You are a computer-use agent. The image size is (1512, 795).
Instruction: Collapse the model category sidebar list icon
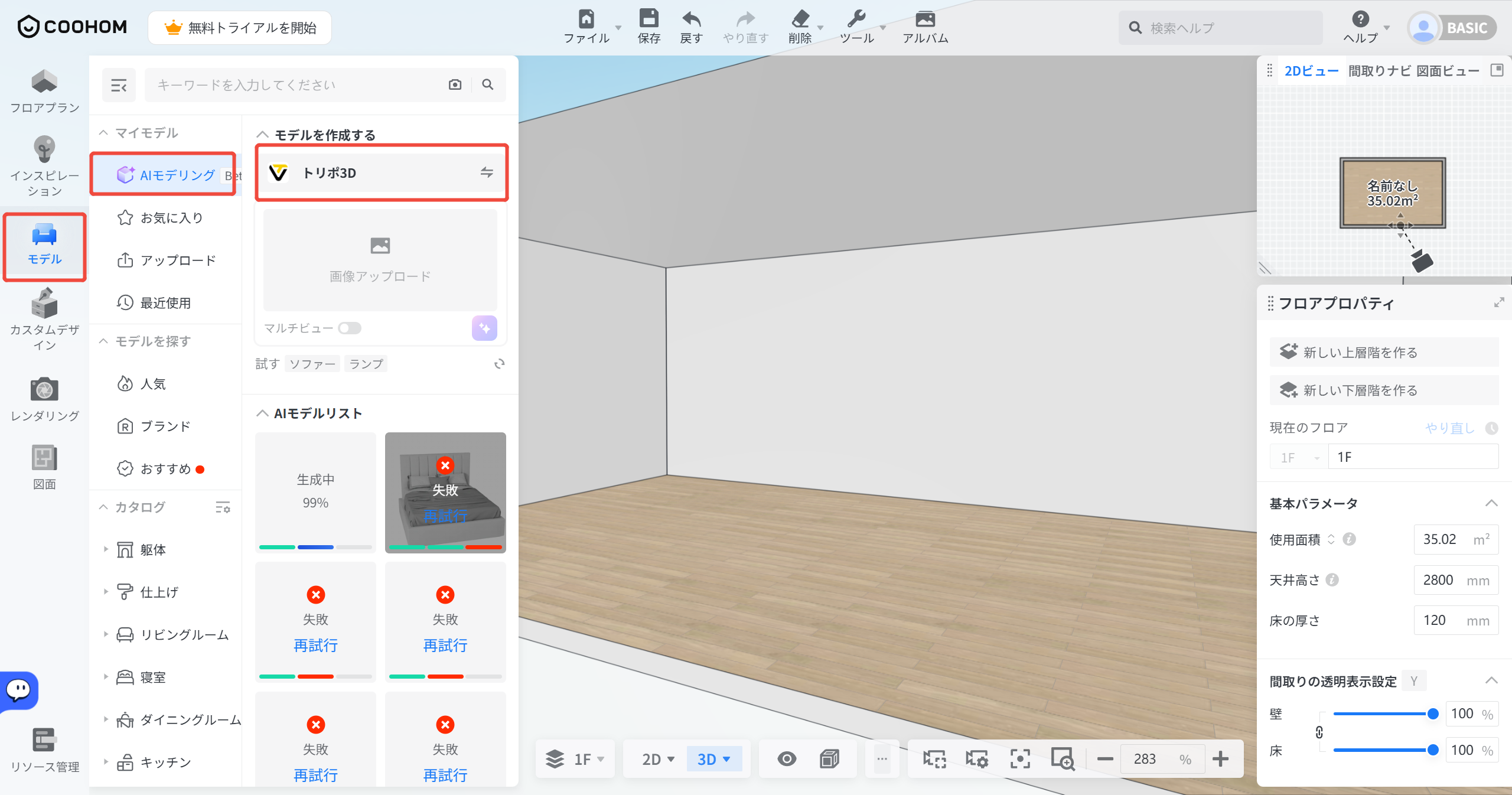119,85
